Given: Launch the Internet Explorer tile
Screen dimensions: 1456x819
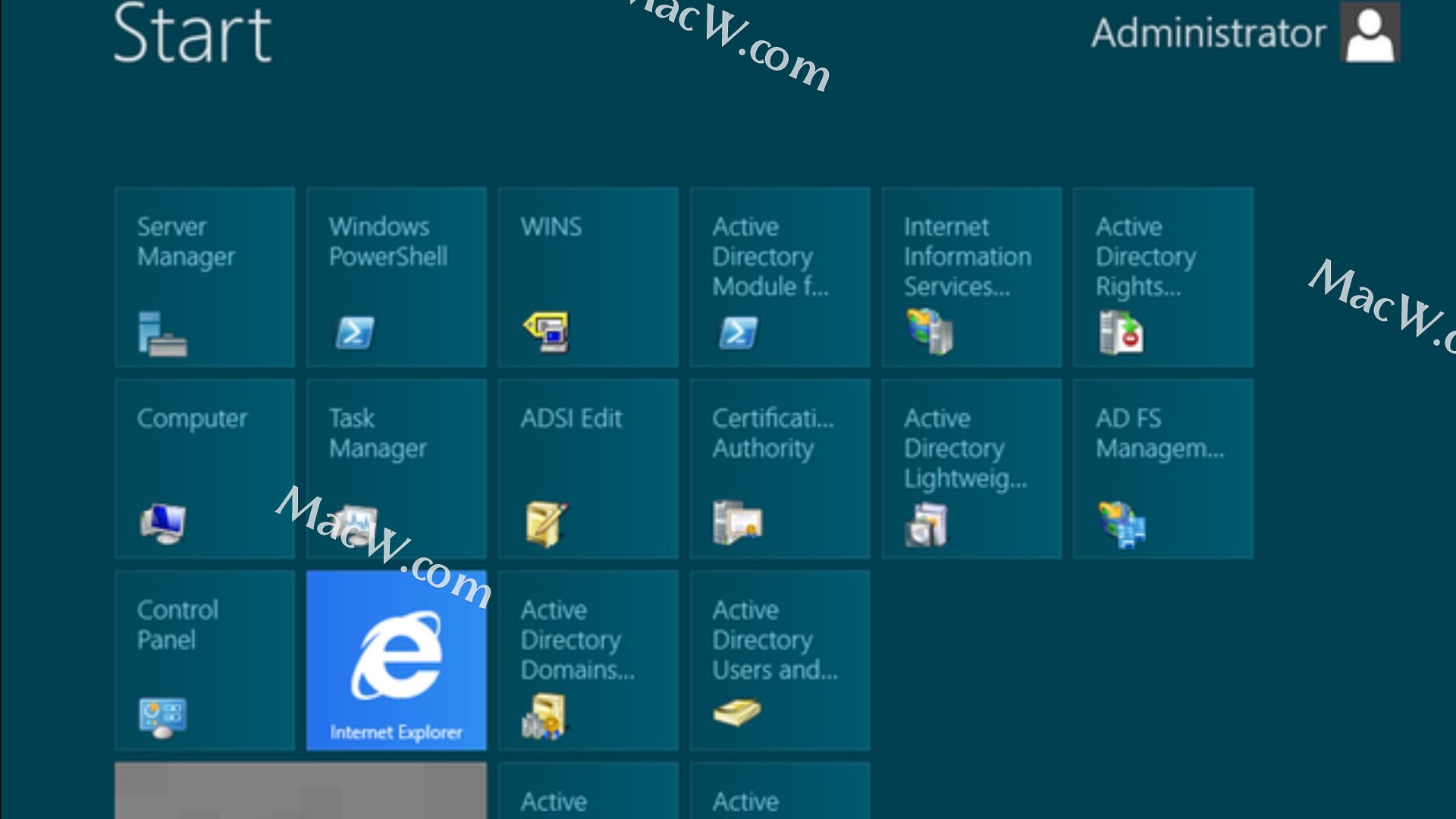Looking at the screenshot, I should (396, 661).
